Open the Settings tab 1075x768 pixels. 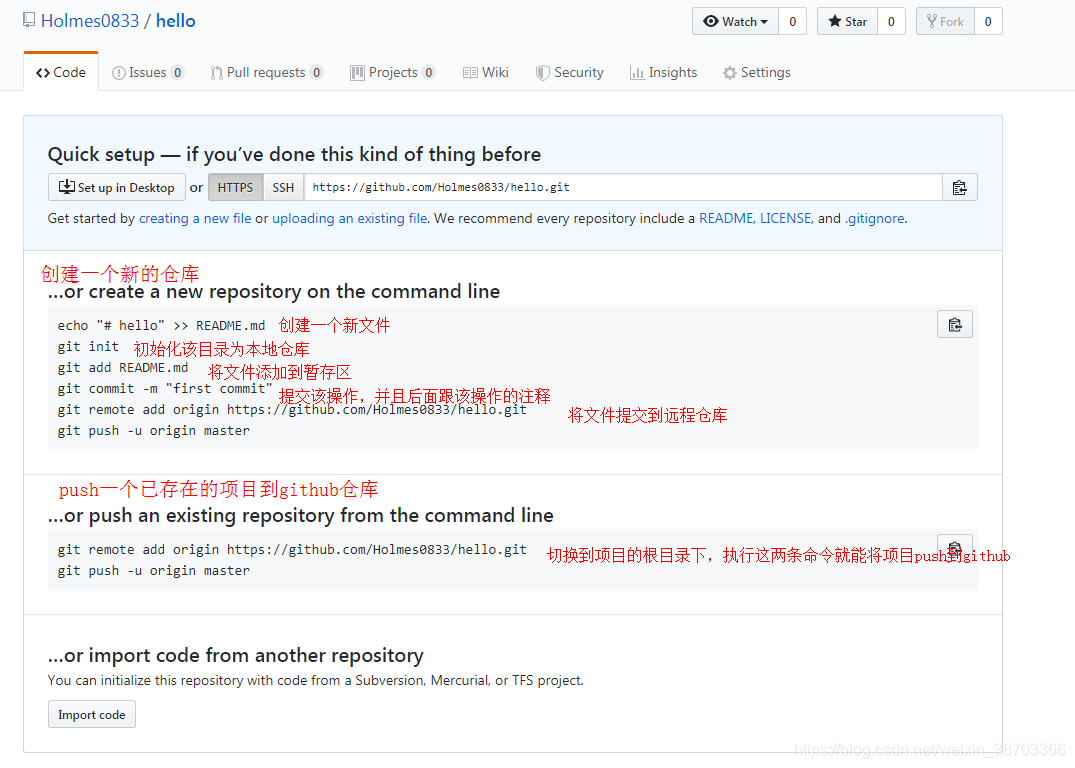(x=756, y=72)
